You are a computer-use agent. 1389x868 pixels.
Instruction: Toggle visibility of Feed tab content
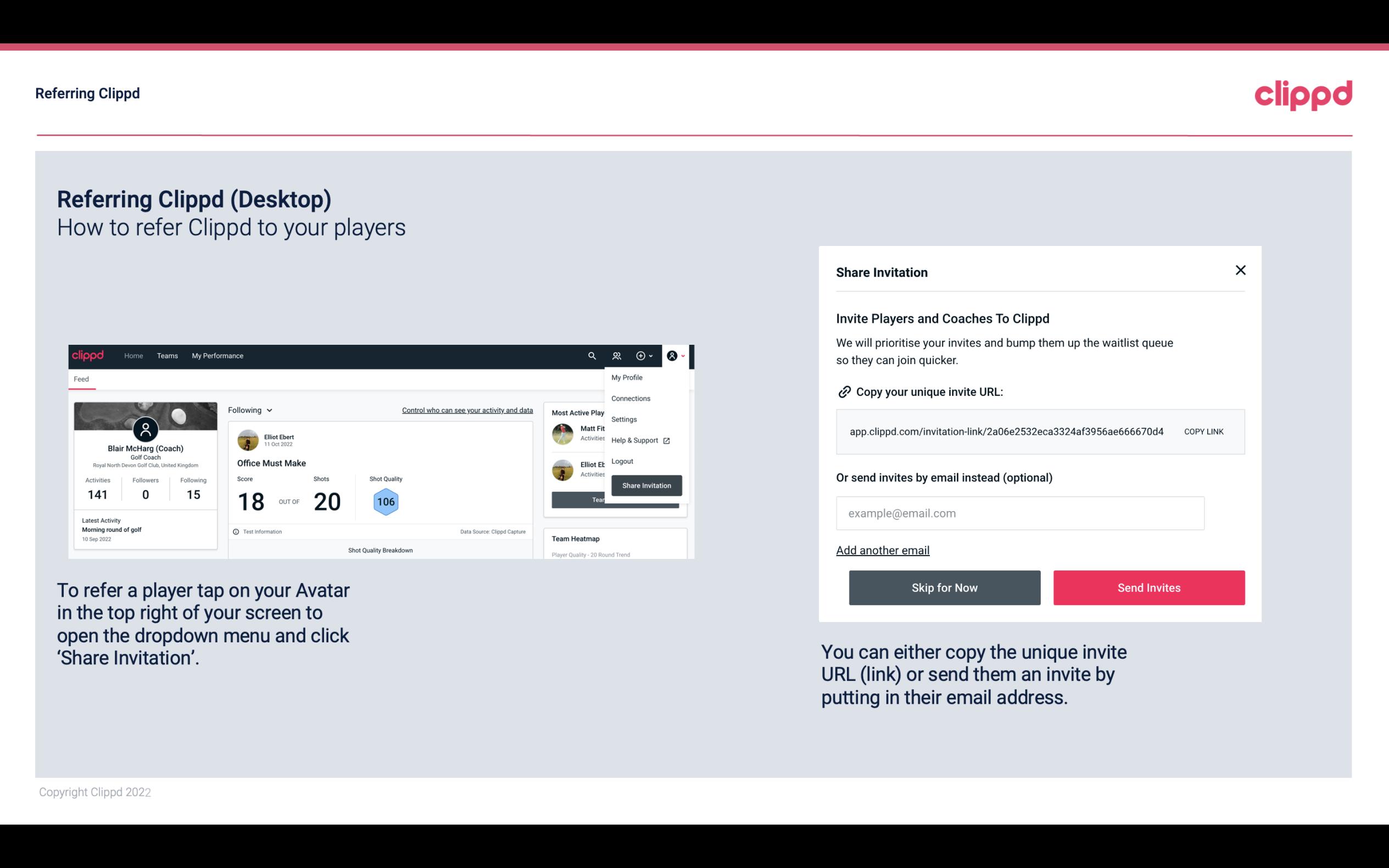point(80,378)
